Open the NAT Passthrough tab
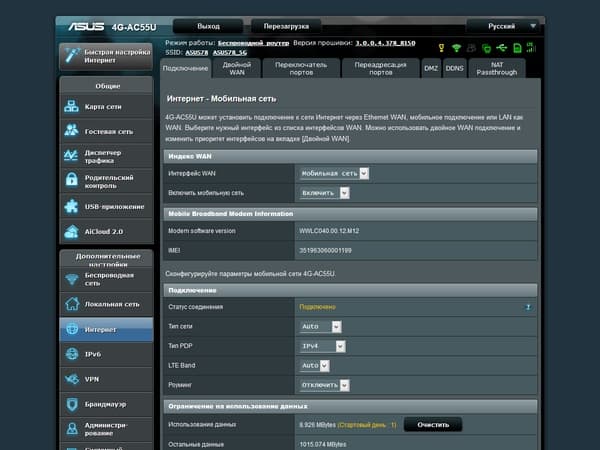Image resolution: width=600 pixels, height=450 pixels. (x=498, y=67)
